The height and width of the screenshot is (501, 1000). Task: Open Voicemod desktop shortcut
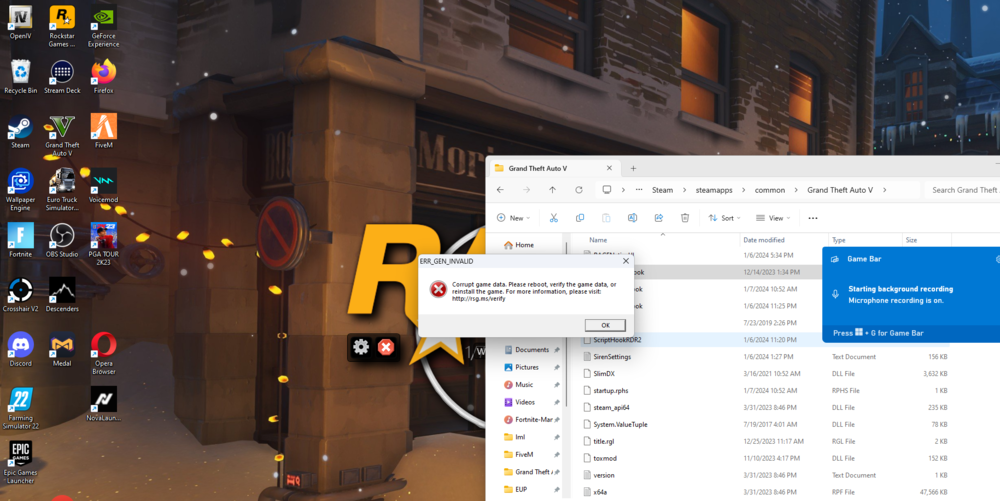tap(103, 186)
